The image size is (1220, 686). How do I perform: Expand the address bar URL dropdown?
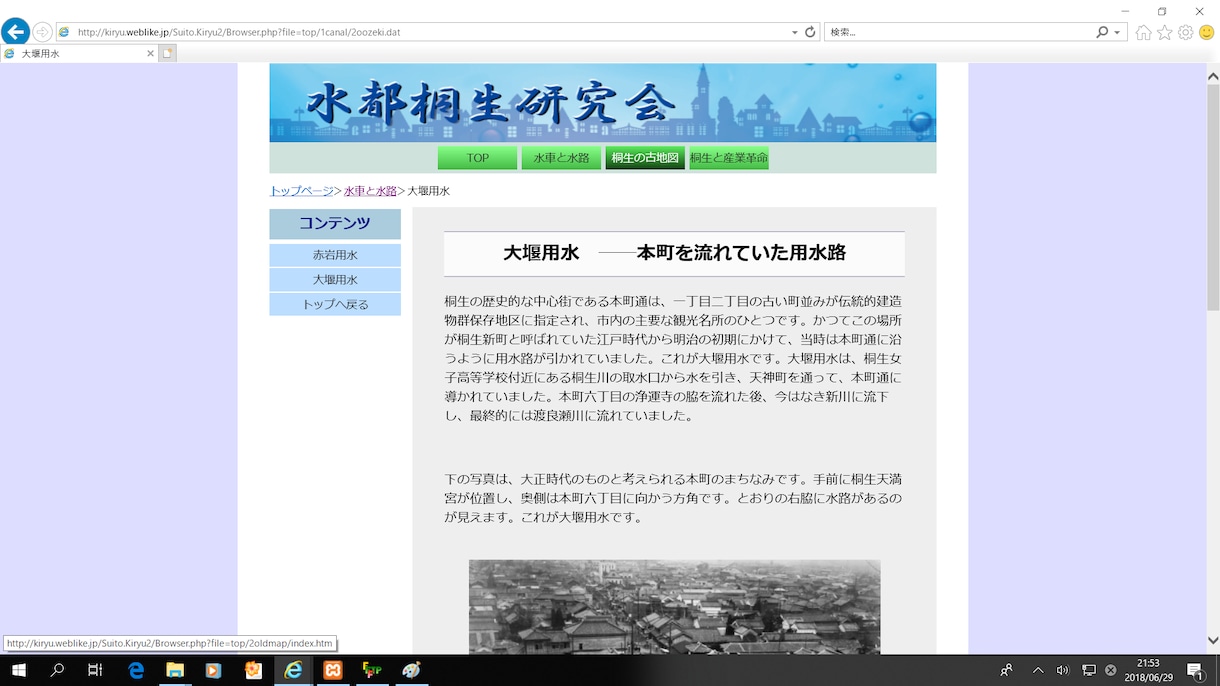click(x=795, y=32)
